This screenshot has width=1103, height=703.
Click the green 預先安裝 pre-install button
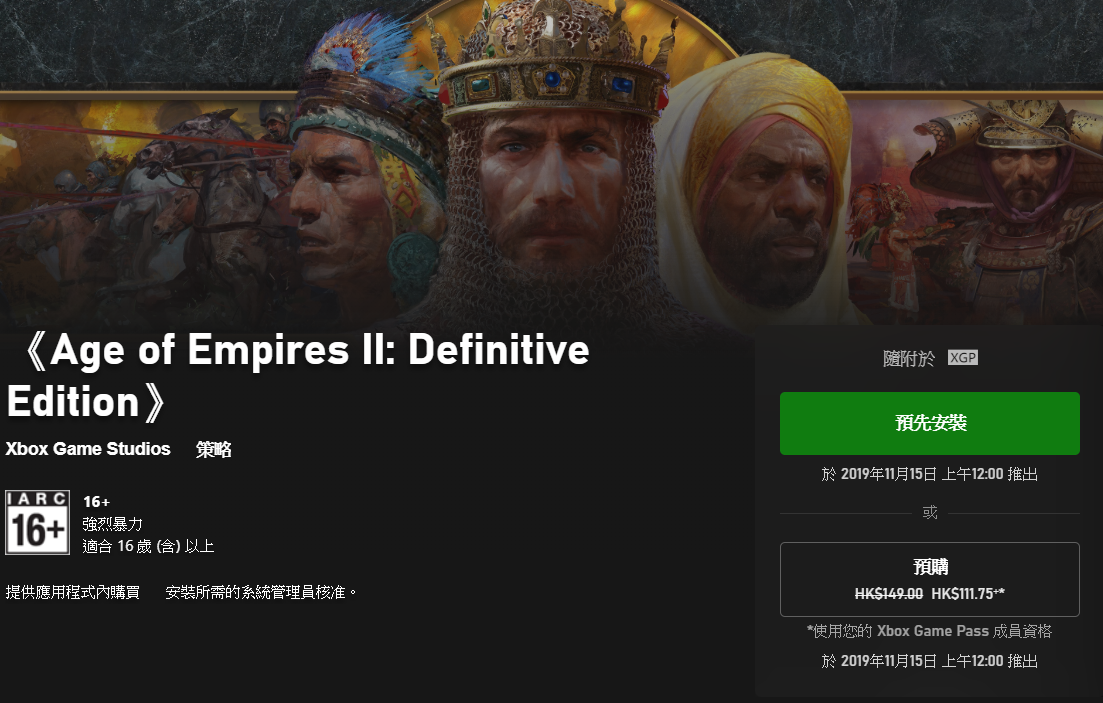(929, 423)
